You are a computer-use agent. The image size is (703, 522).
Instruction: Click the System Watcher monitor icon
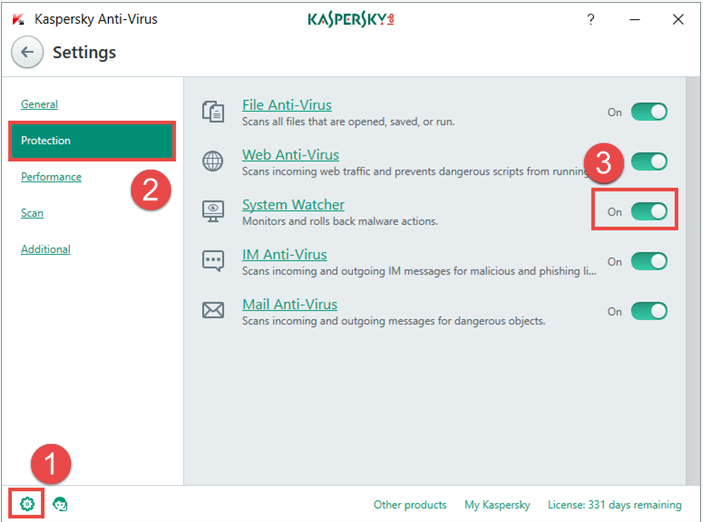(213, 211)
